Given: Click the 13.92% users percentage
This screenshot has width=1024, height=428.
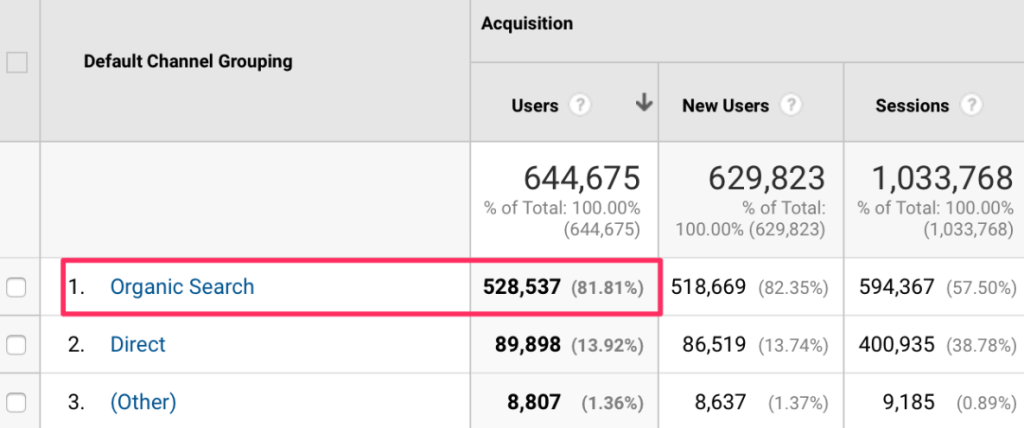Looking at the screenshot, I should (607, 345).
